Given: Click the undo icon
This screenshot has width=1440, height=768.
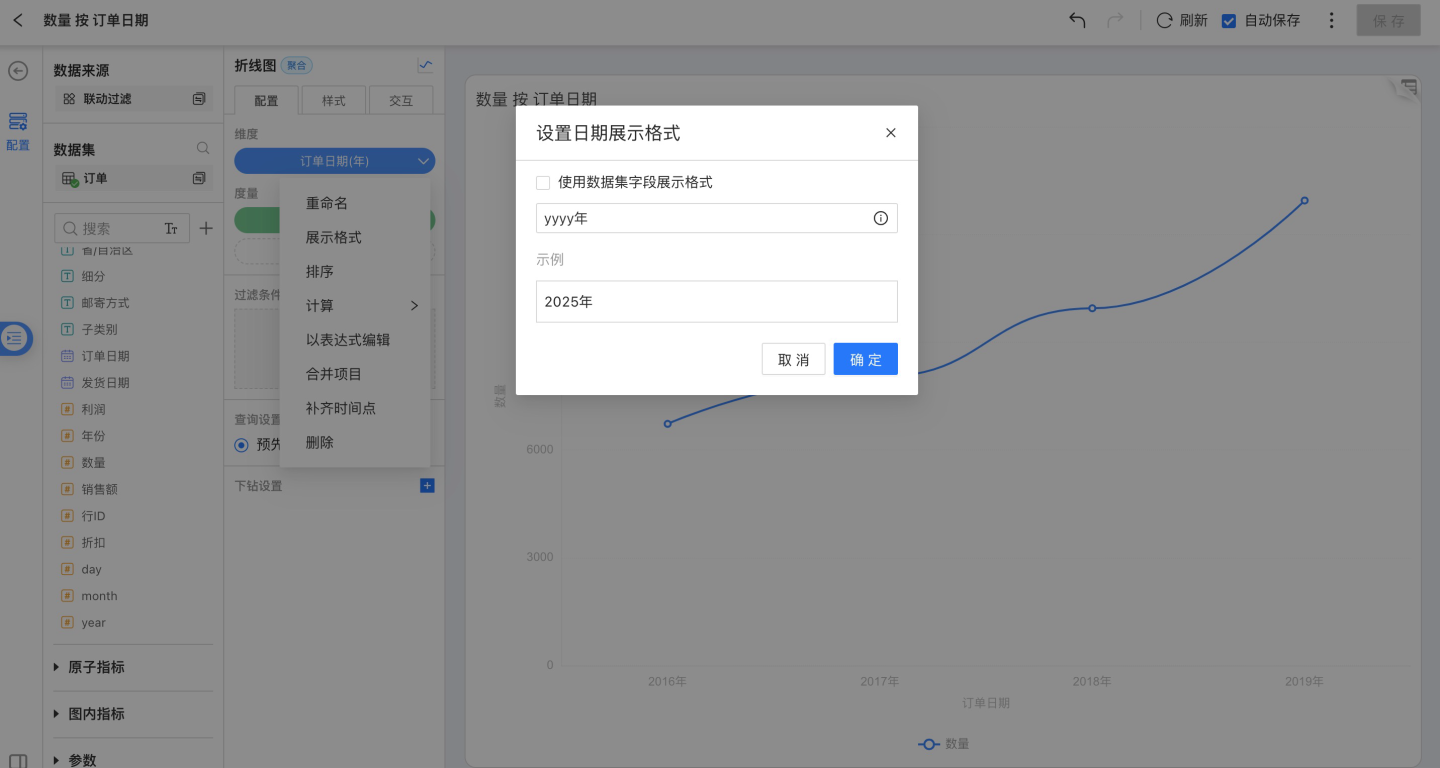Looking at the screenshot, I should point(1077,20).
